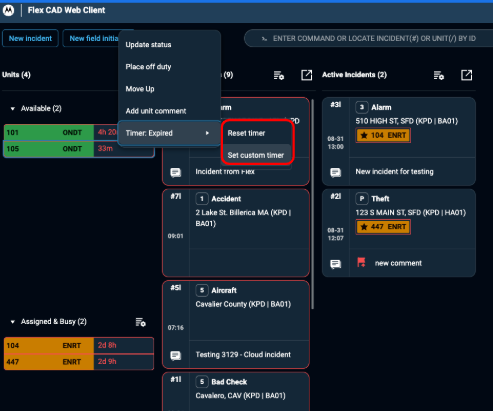Click priority 5 badge on Bad Check incident

click(202, 382)
